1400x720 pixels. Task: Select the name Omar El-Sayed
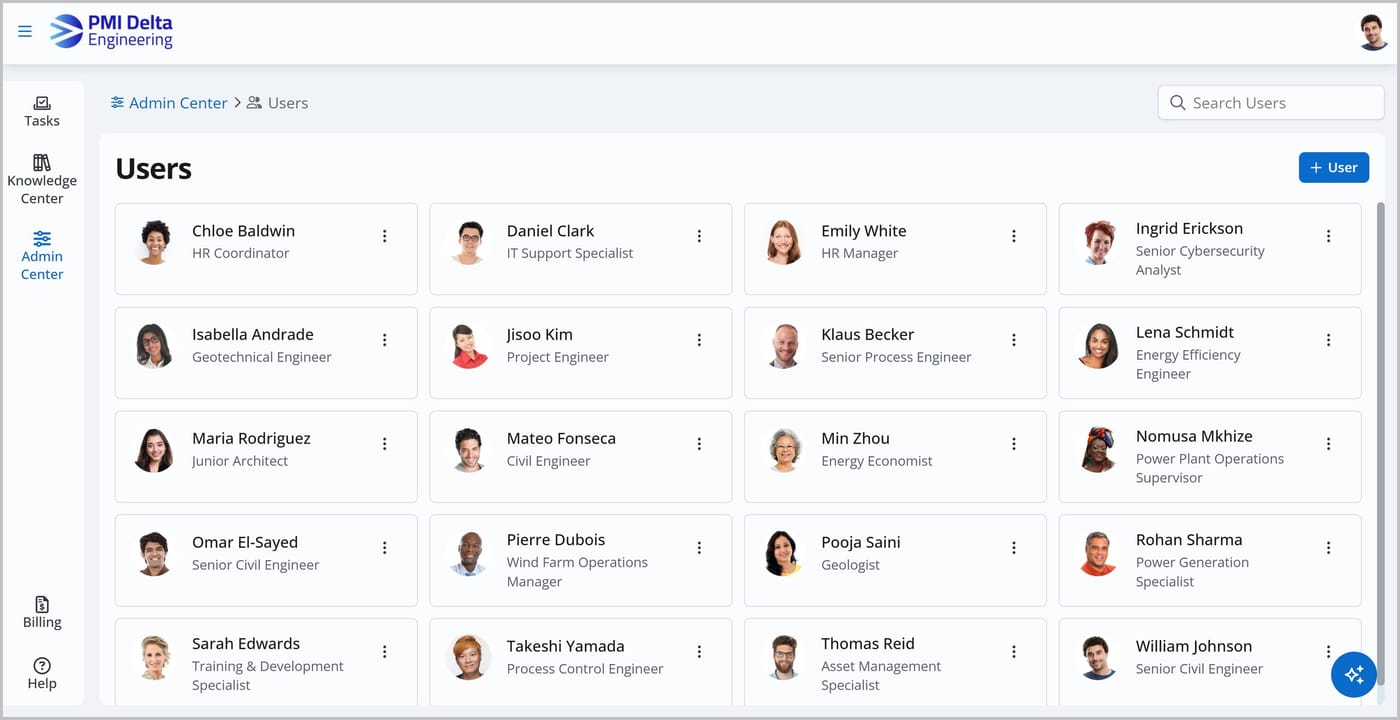tap(245, 542)
